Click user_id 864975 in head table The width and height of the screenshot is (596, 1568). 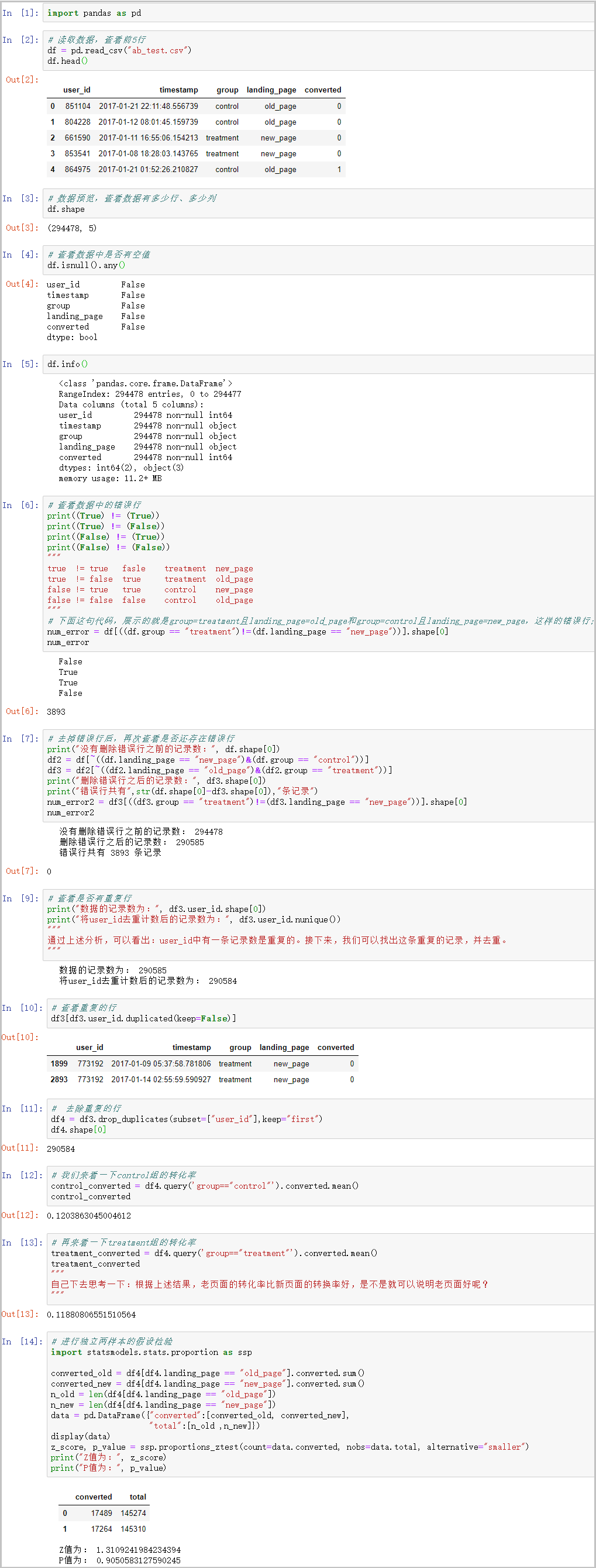[78, 169]
